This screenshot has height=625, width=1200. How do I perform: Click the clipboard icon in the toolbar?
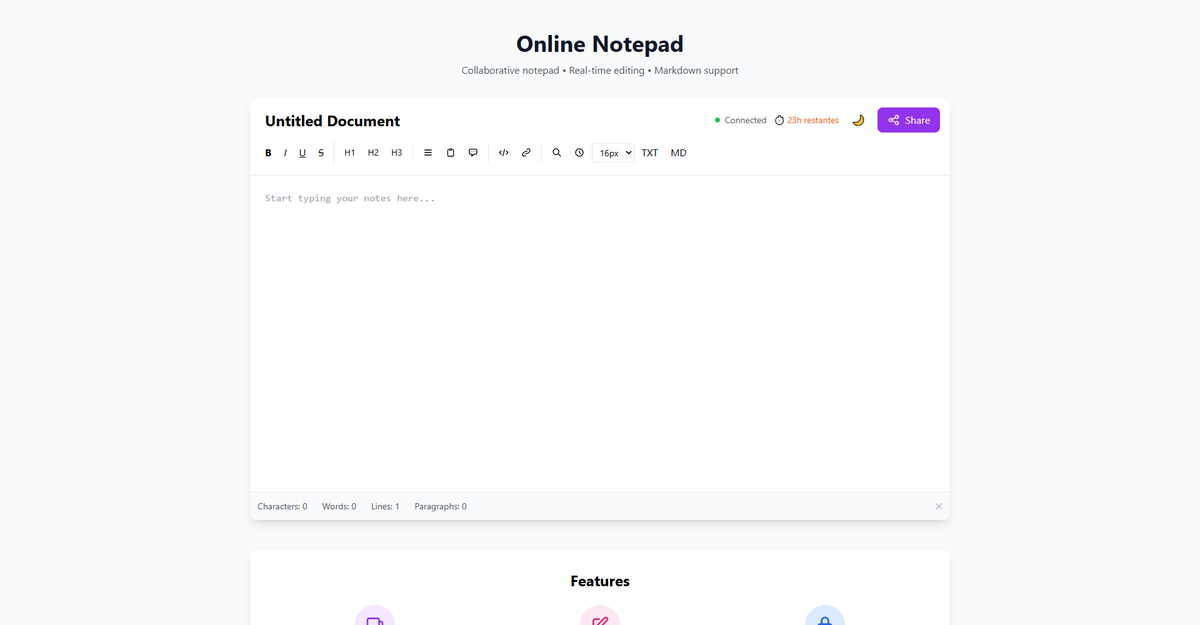450,153
